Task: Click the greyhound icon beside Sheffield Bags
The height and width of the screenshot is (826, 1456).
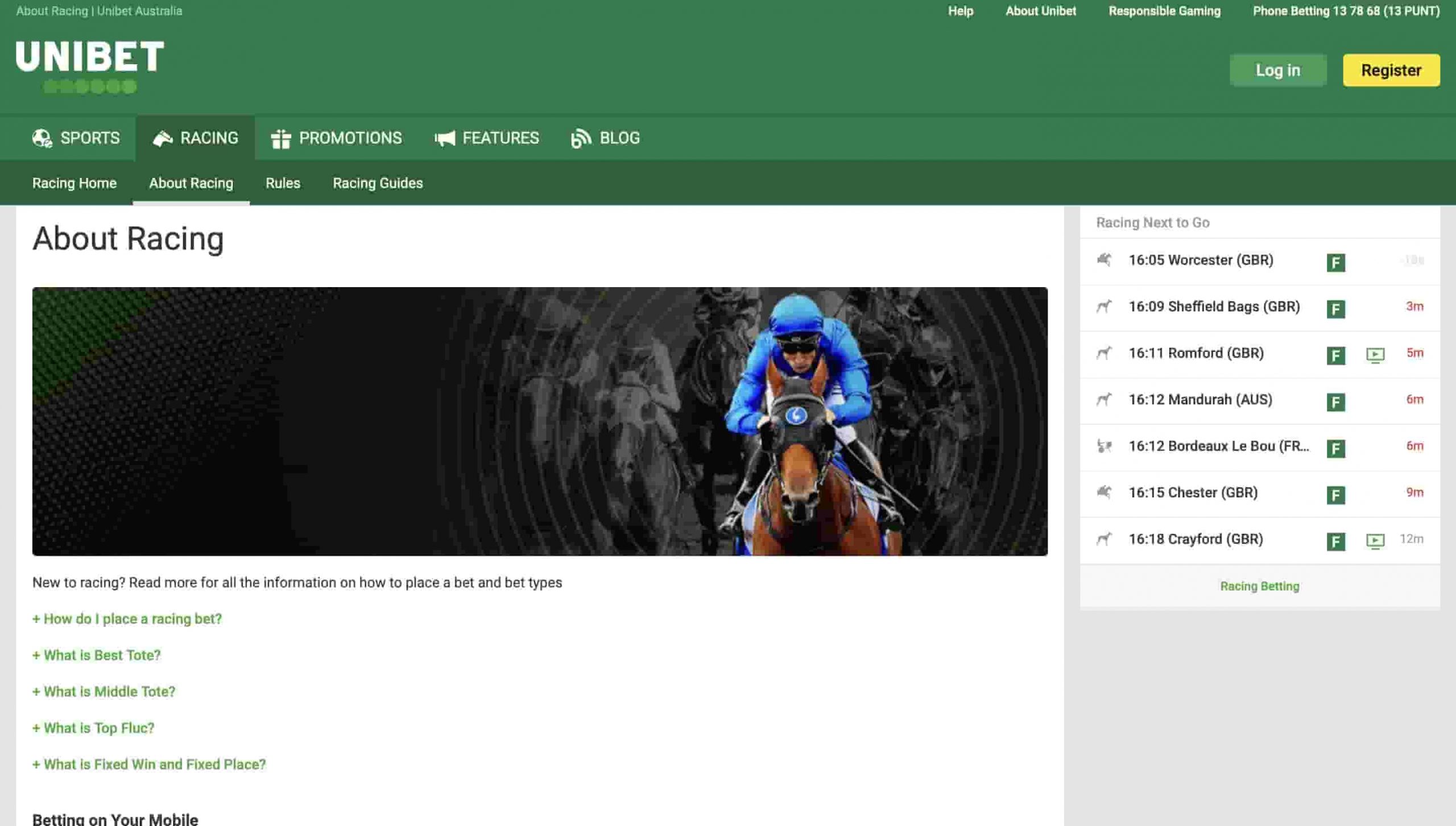Action: (1104, 306)
